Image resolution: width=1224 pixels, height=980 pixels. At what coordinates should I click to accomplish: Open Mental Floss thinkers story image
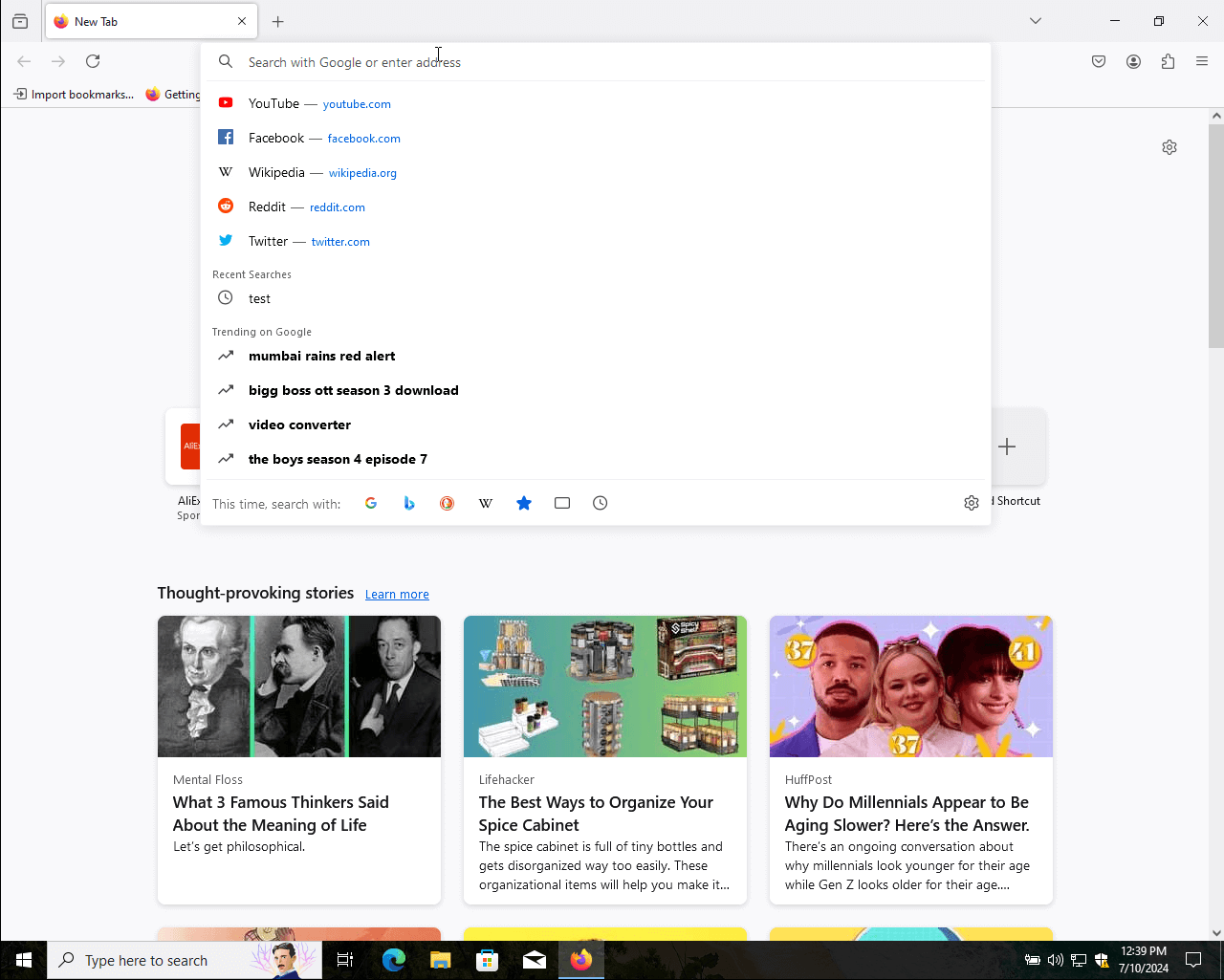tap(299, 686)
